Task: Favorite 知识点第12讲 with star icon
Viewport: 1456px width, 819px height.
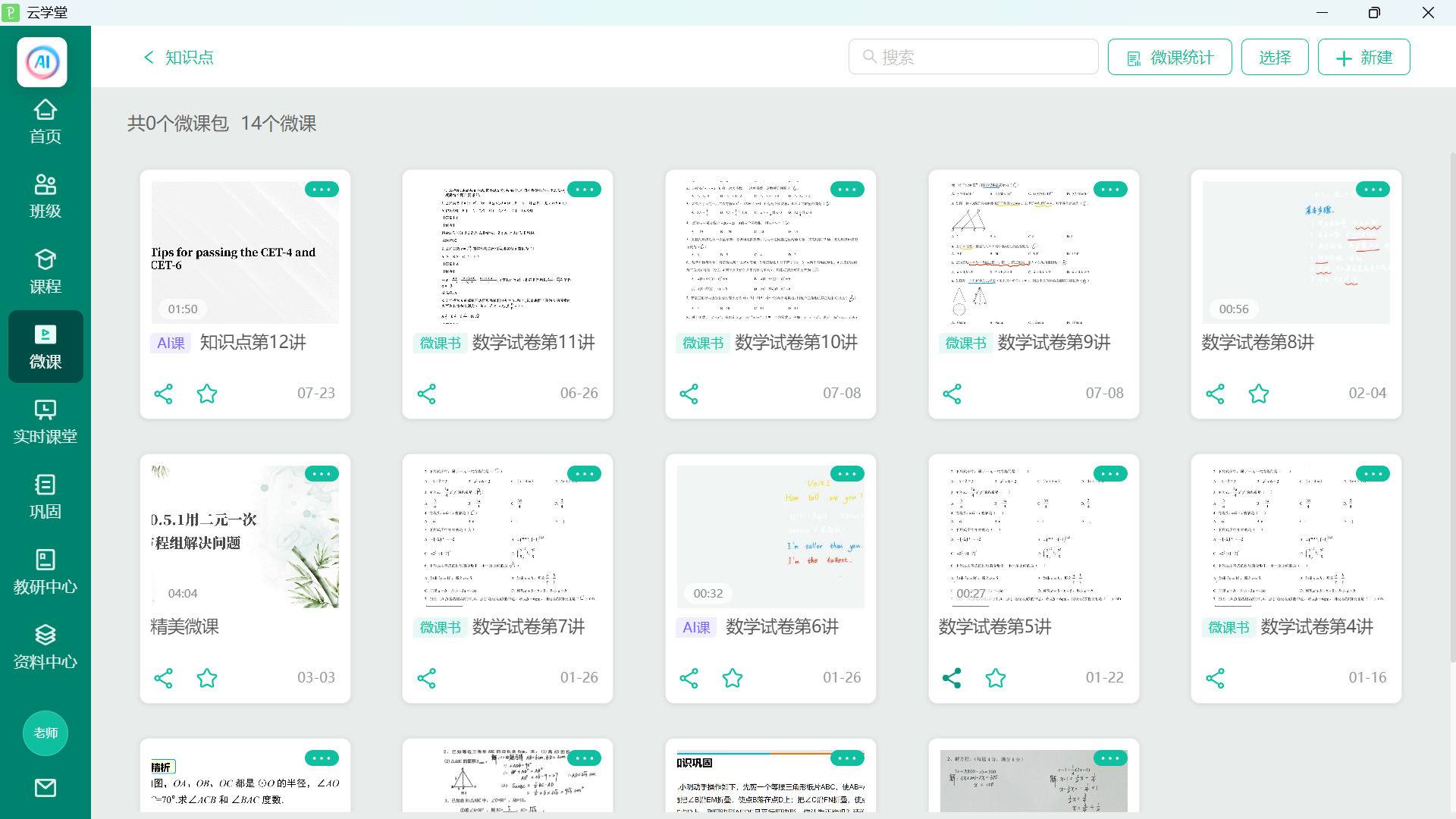Action: click(207, 394)
